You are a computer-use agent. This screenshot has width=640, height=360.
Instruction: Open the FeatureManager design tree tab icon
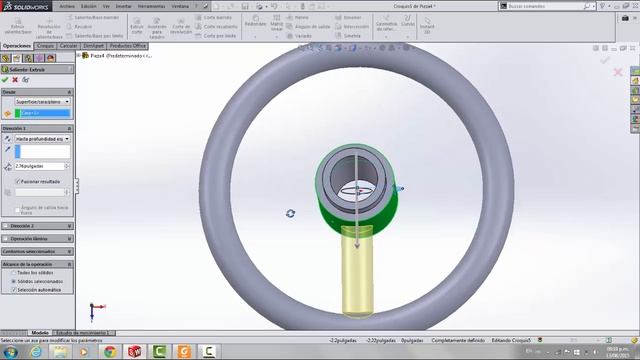pyautogui.click(x=6, y=58)
